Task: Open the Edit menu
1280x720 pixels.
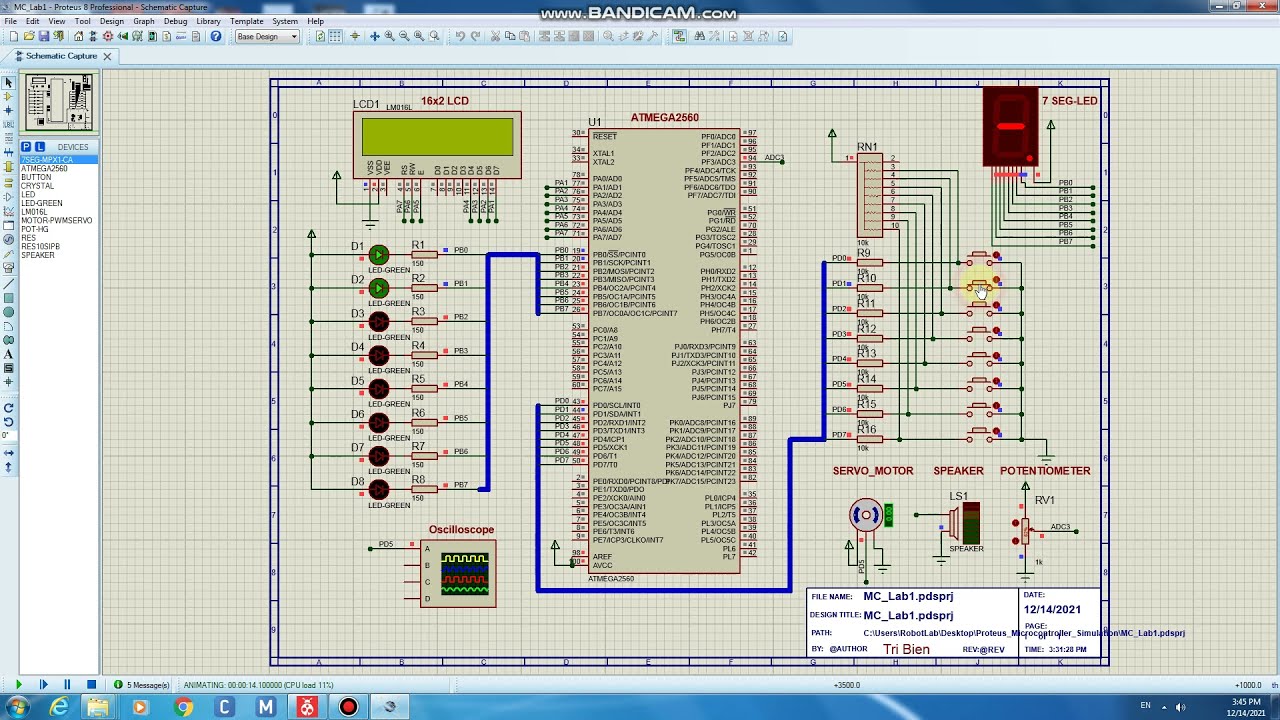Action: click(x=33, y=21)
